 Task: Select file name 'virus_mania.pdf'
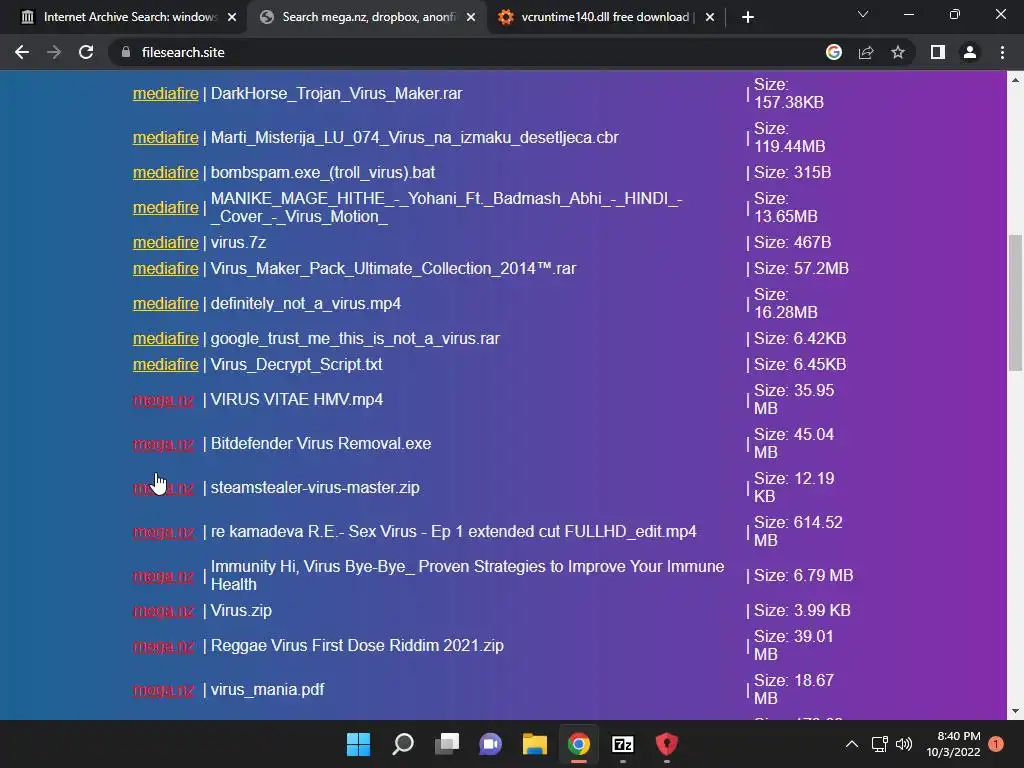point(267,690)
